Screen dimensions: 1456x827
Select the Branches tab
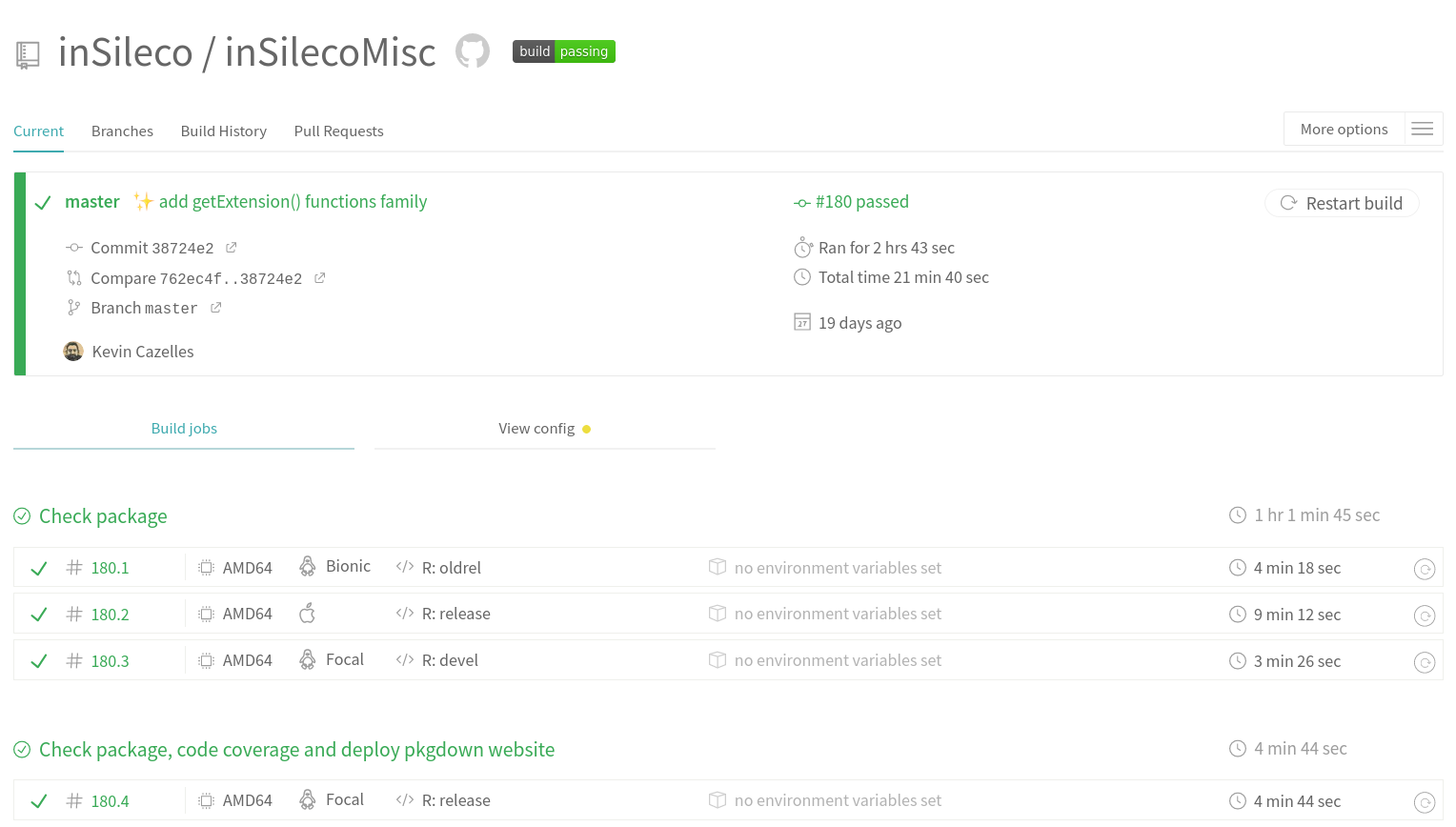click(x=122, y=131)
